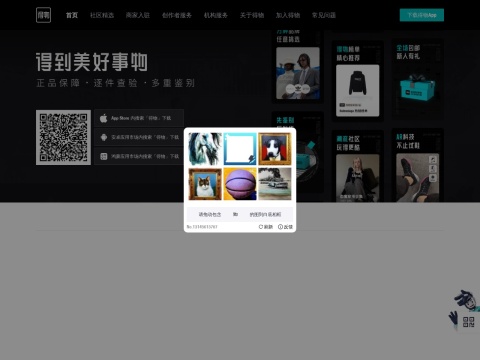Viewport: 480px width, 360px height.
Task: Click the 反馈 label in the captcha
Action: click(288, 227)
